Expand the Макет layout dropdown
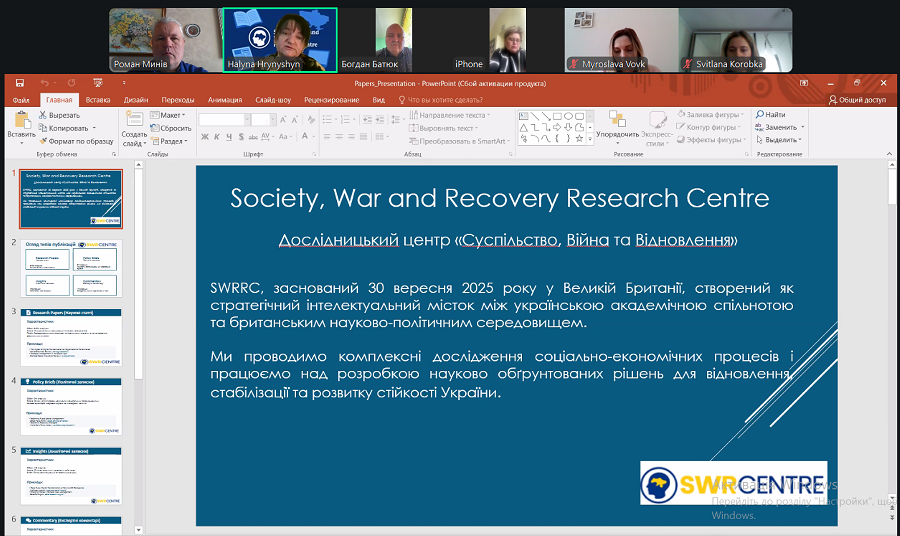Viewport: 900px width, 536px height. pos(170,115)
